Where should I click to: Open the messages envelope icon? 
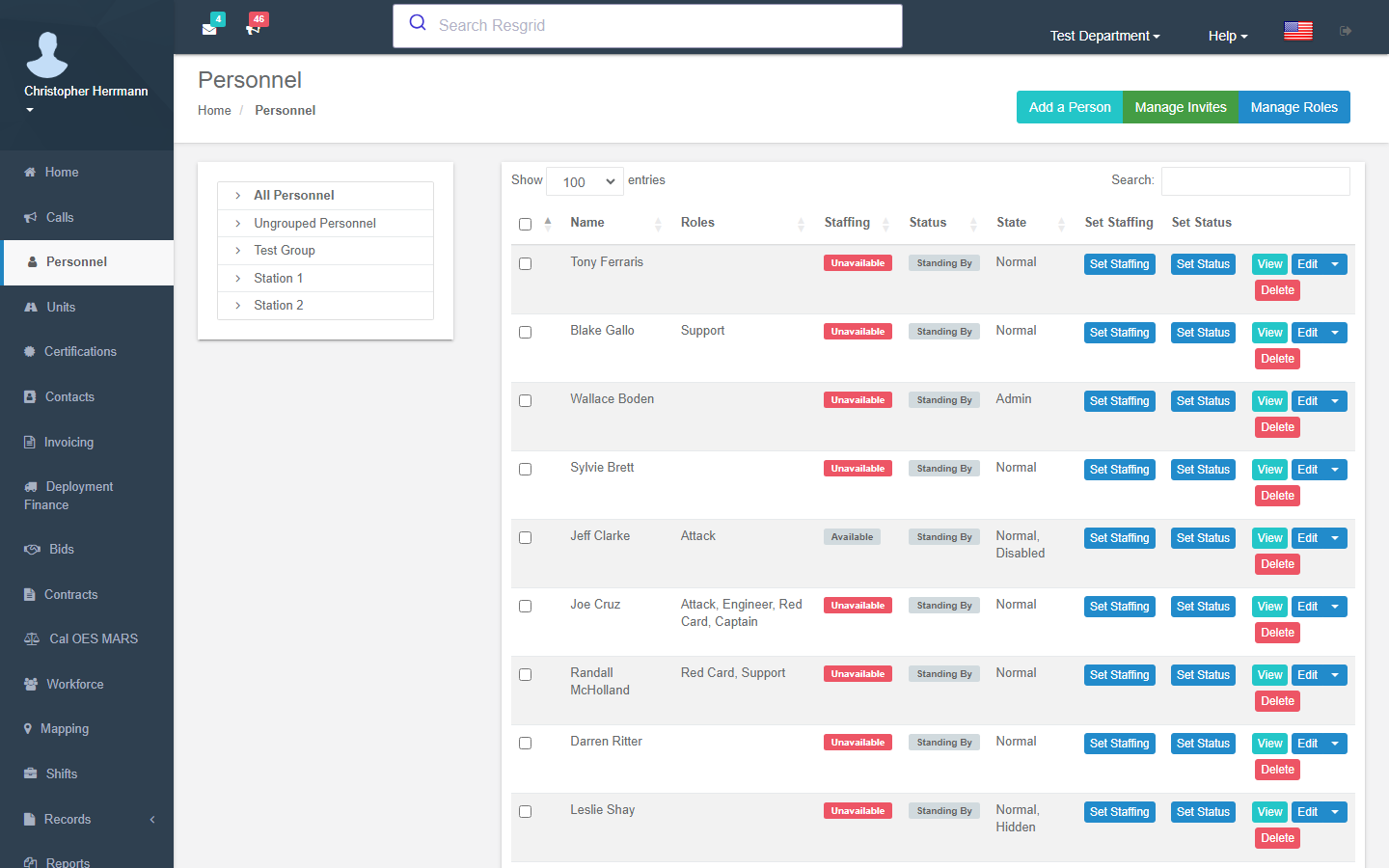209,28
